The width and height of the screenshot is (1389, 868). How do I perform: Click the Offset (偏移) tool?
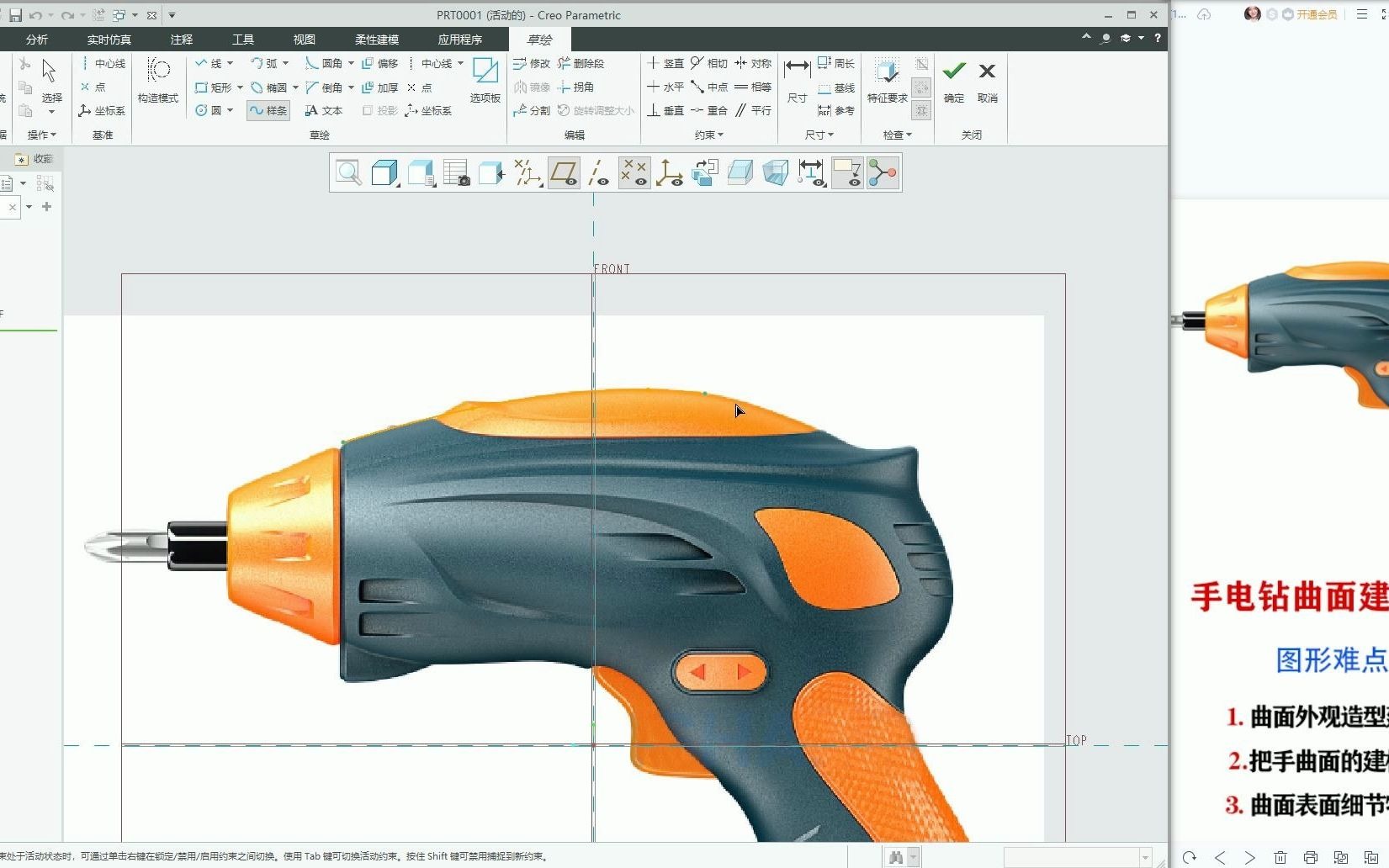click(x=379, y=63)
